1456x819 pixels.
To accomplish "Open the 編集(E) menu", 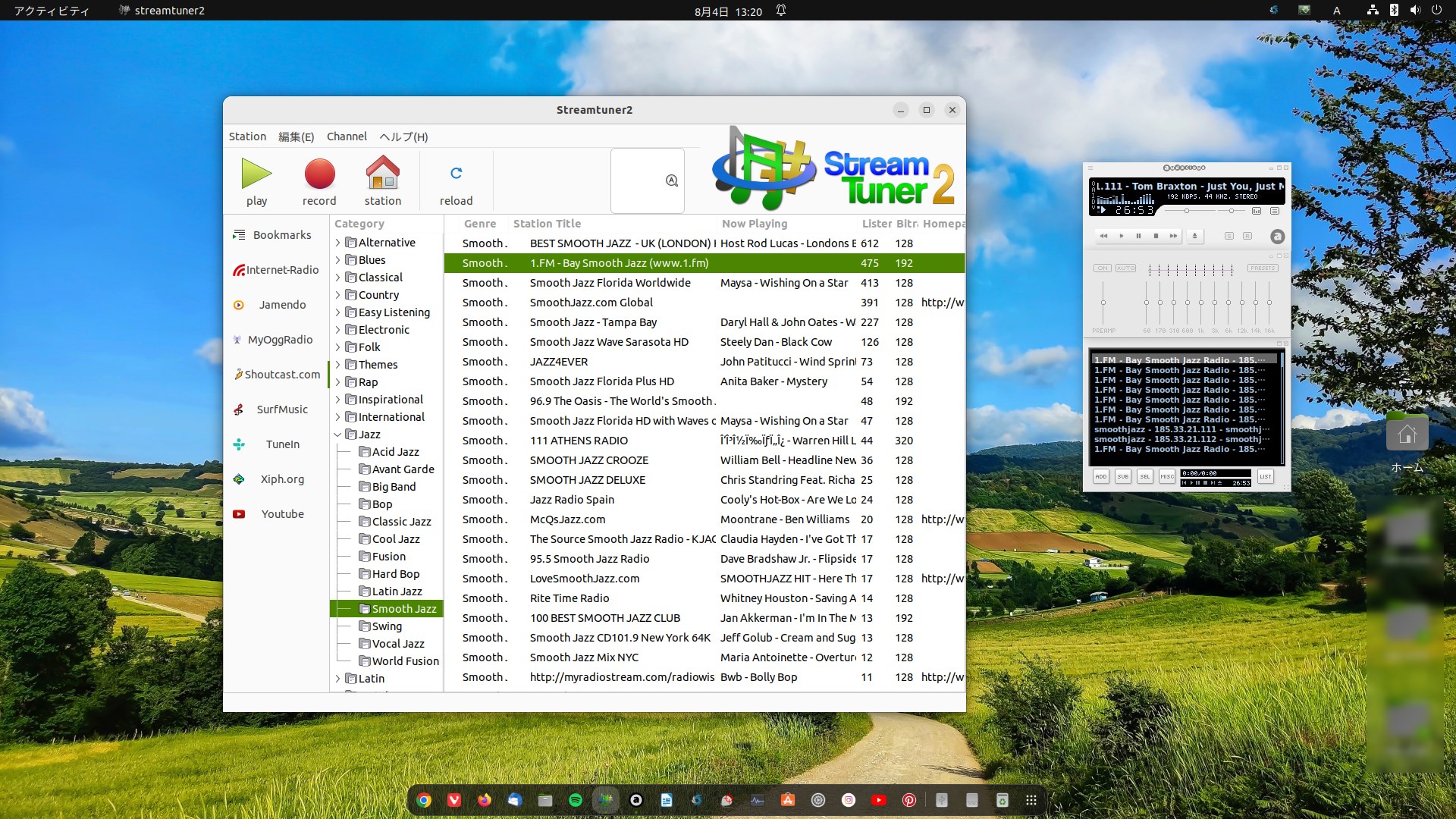I will pyautogui.click(x=296, y=136).
